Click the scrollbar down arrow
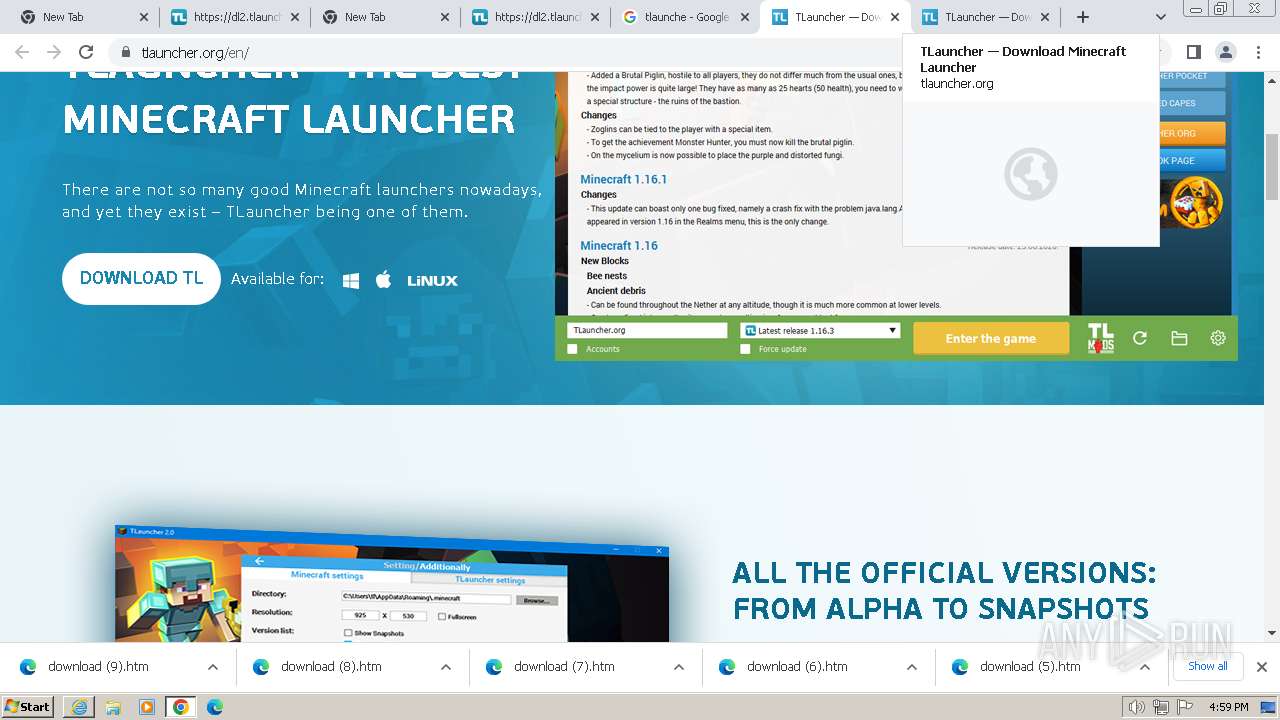 click(1272, 632)
